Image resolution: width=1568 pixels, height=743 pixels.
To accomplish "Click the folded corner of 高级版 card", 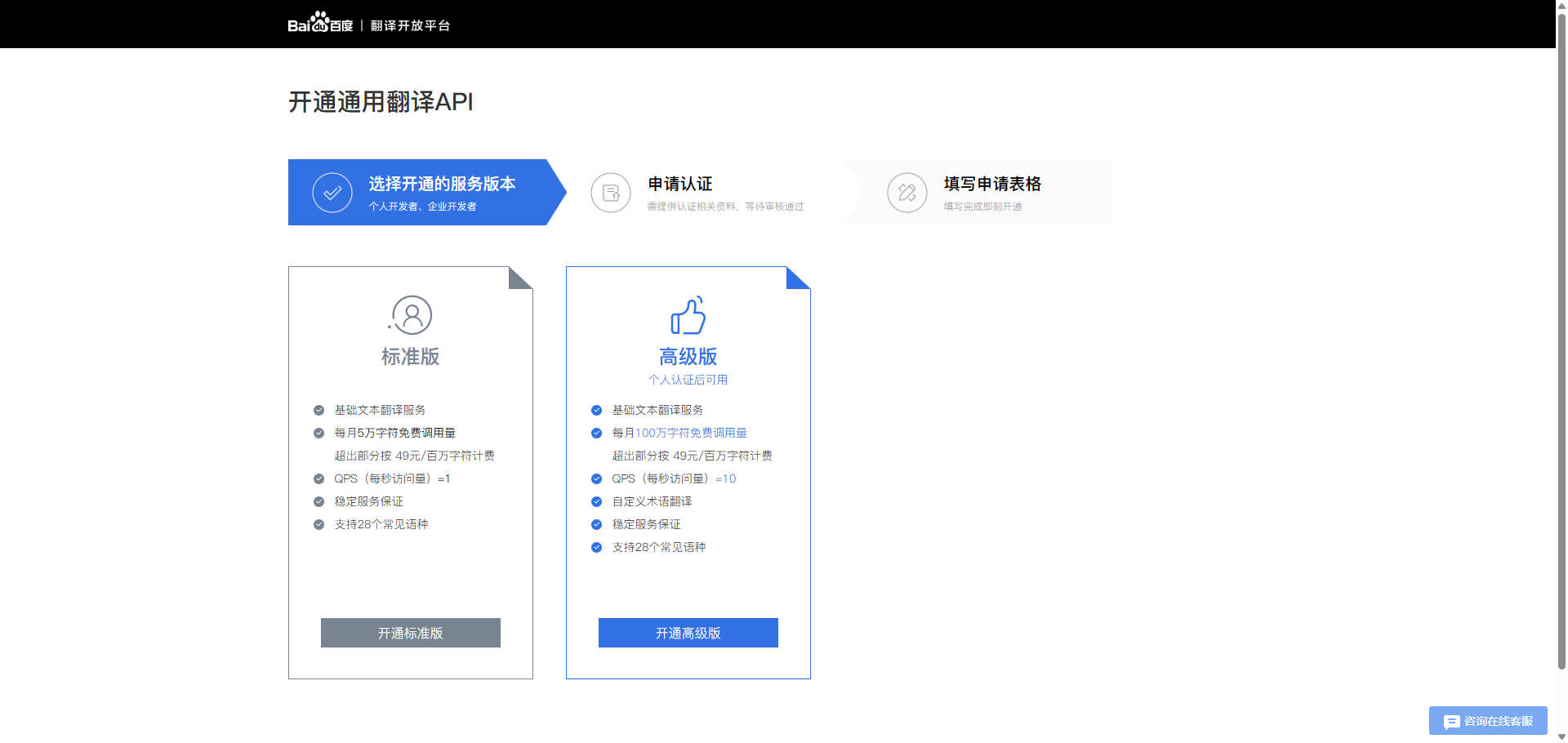I will tap(797, 278).
